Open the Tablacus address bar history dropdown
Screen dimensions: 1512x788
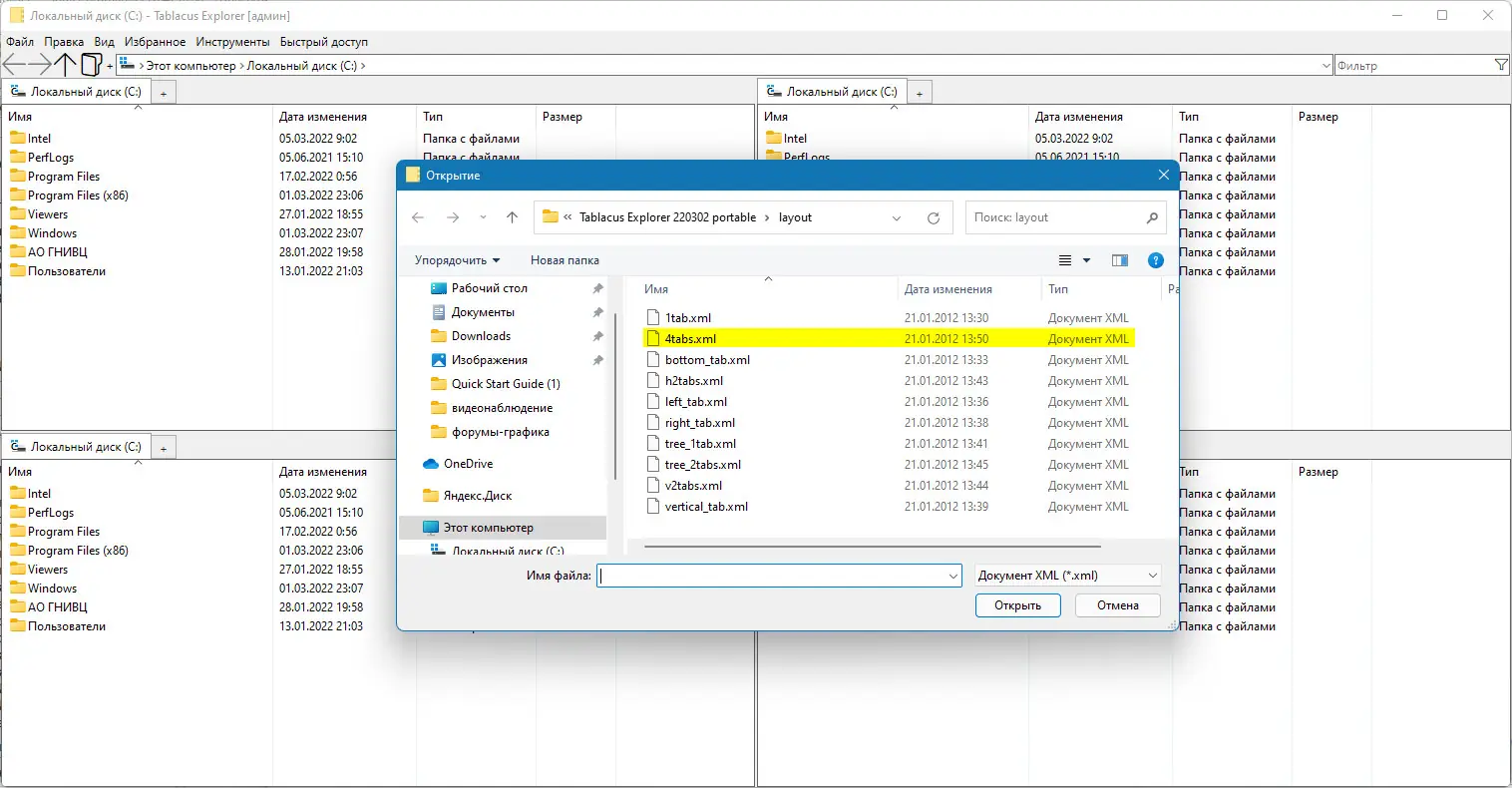tap(1325, 66)
